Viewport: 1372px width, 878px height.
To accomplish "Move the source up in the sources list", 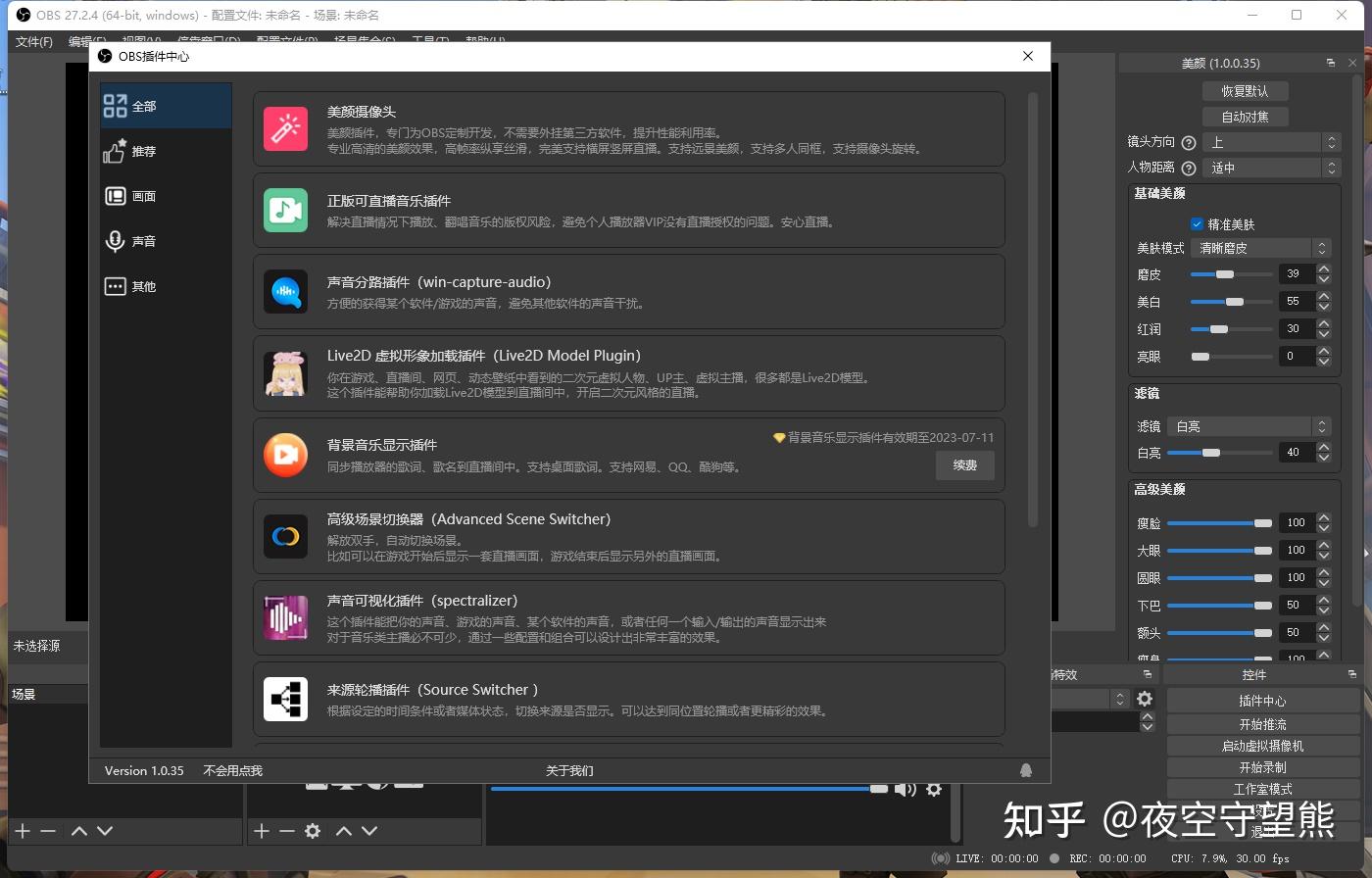I will tap(344, 831).
